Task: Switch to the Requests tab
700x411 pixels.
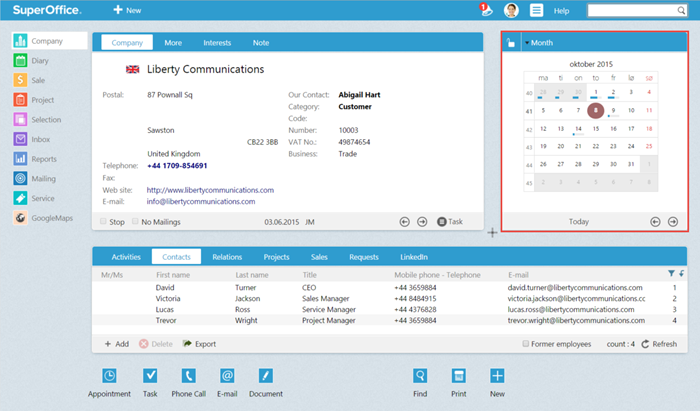Action: 364,257
